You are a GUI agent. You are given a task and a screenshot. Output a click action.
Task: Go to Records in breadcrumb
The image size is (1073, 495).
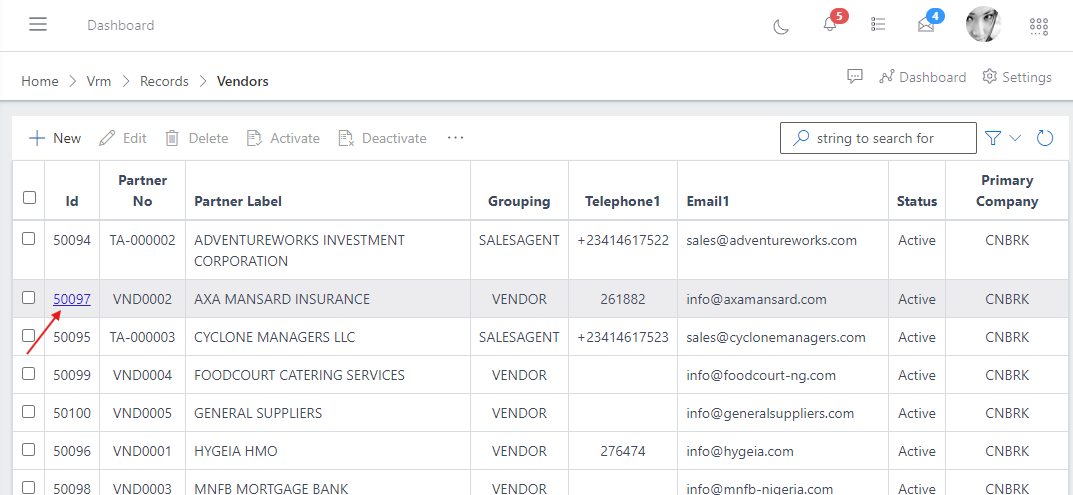coord(164,81)
